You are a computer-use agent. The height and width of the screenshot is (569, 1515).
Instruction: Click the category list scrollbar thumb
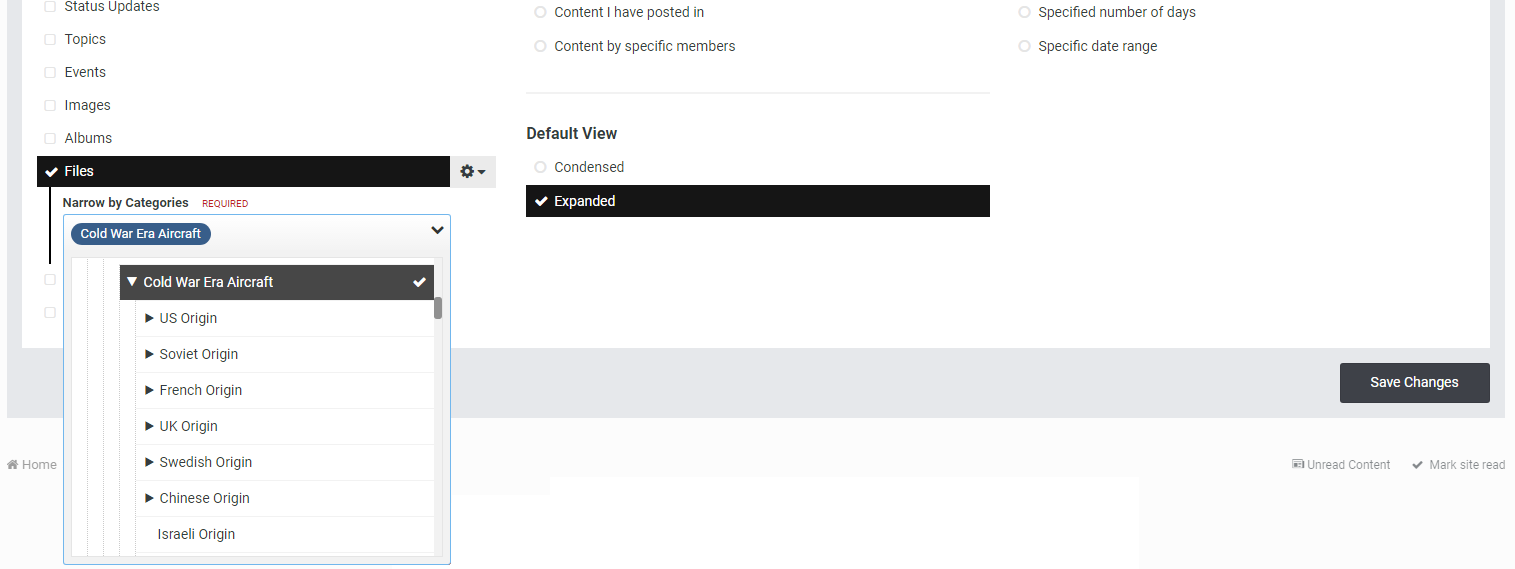pos(438,308)
